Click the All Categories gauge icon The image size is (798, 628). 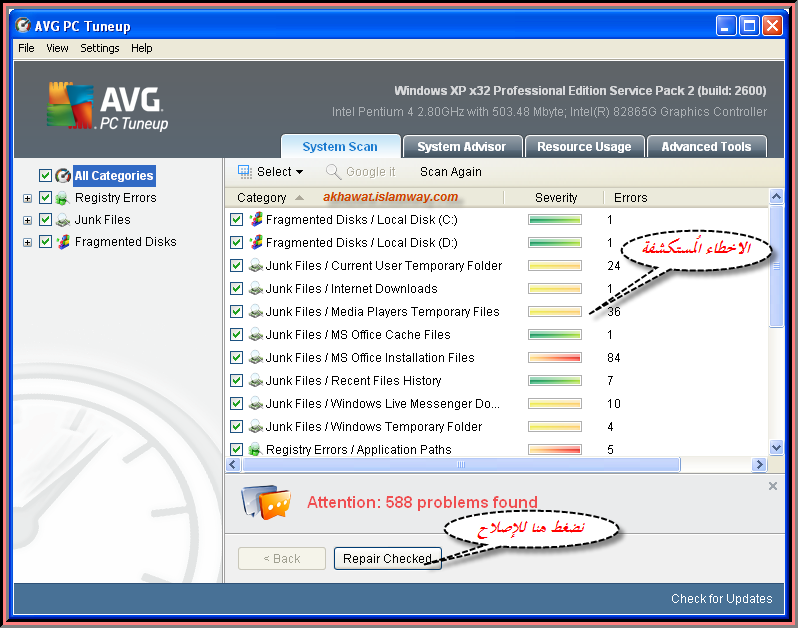pyautogui.click(x=63, y=176)
